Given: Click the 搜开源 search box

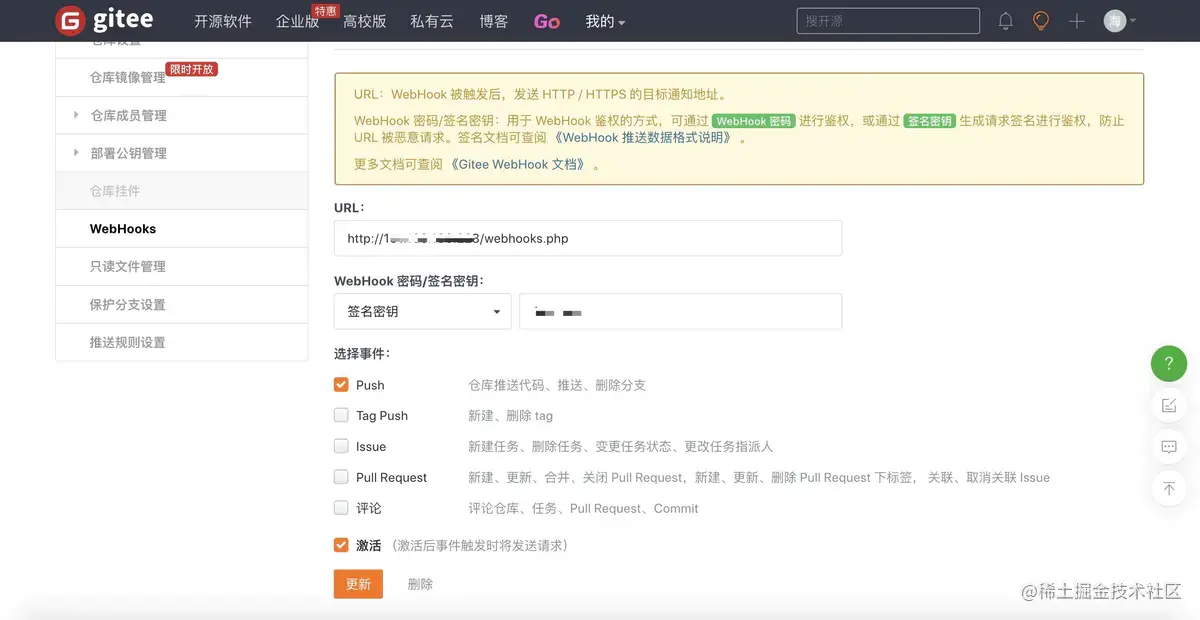Looking at the screenshot, I should (888, 21).
